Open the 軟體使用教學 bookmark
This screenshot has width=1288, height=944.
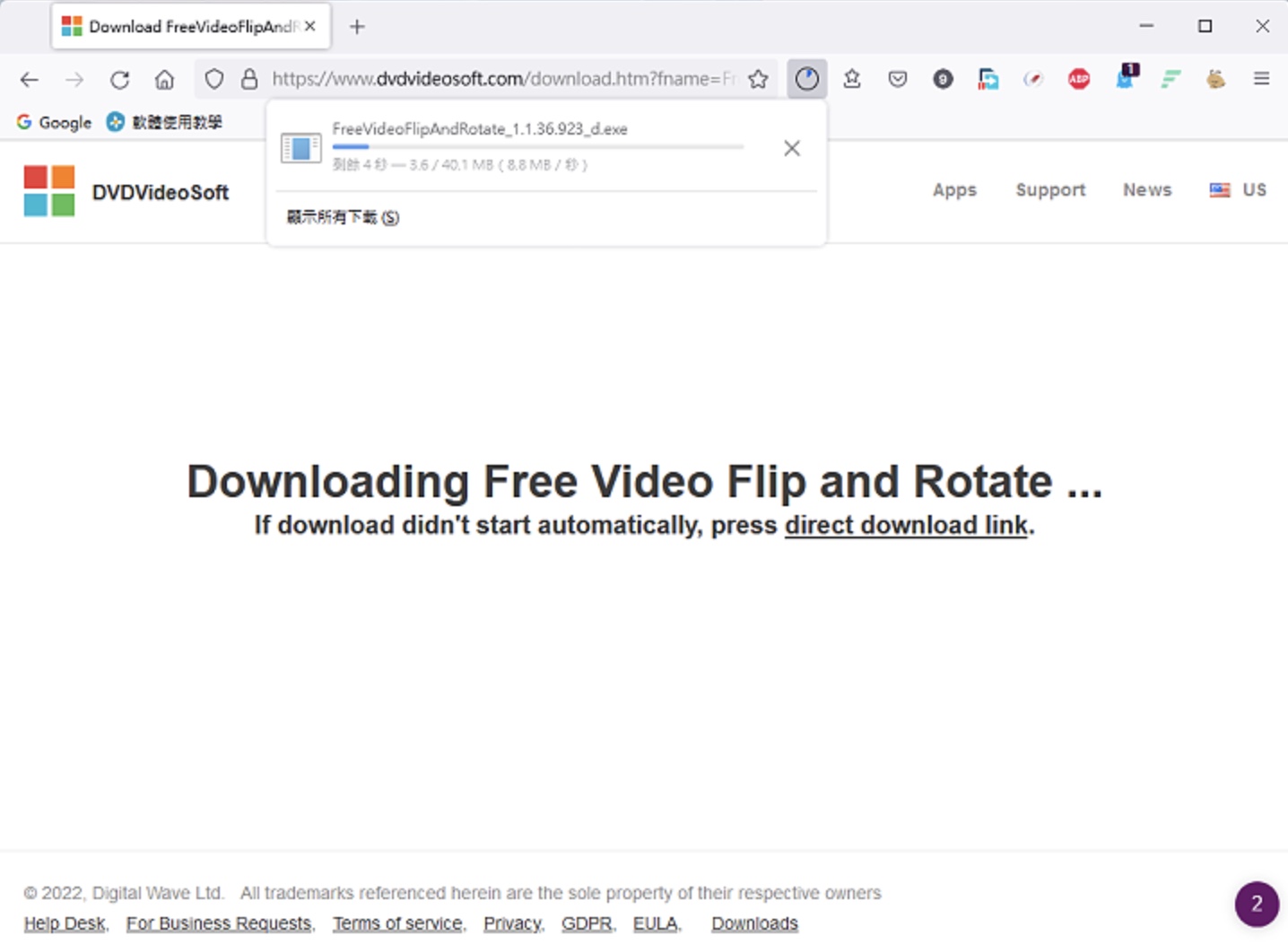164,122
